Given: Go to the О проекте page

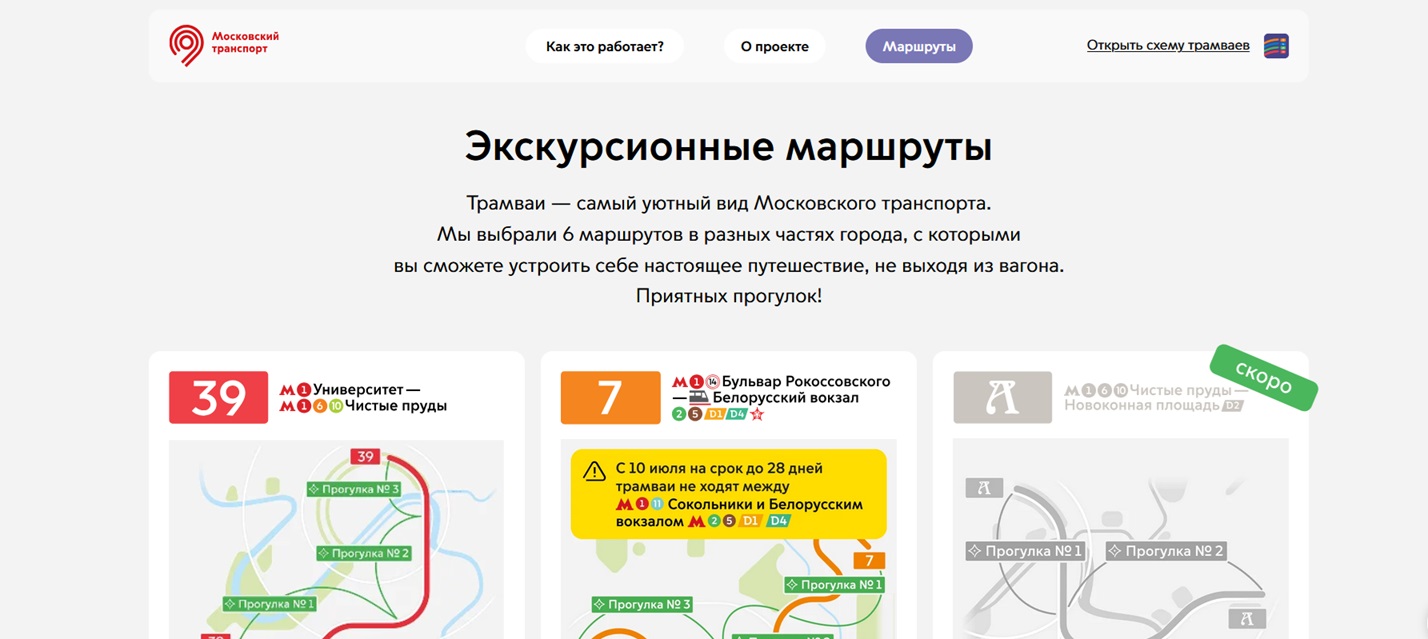Looking at the screenshot, I should pos(774,46).
